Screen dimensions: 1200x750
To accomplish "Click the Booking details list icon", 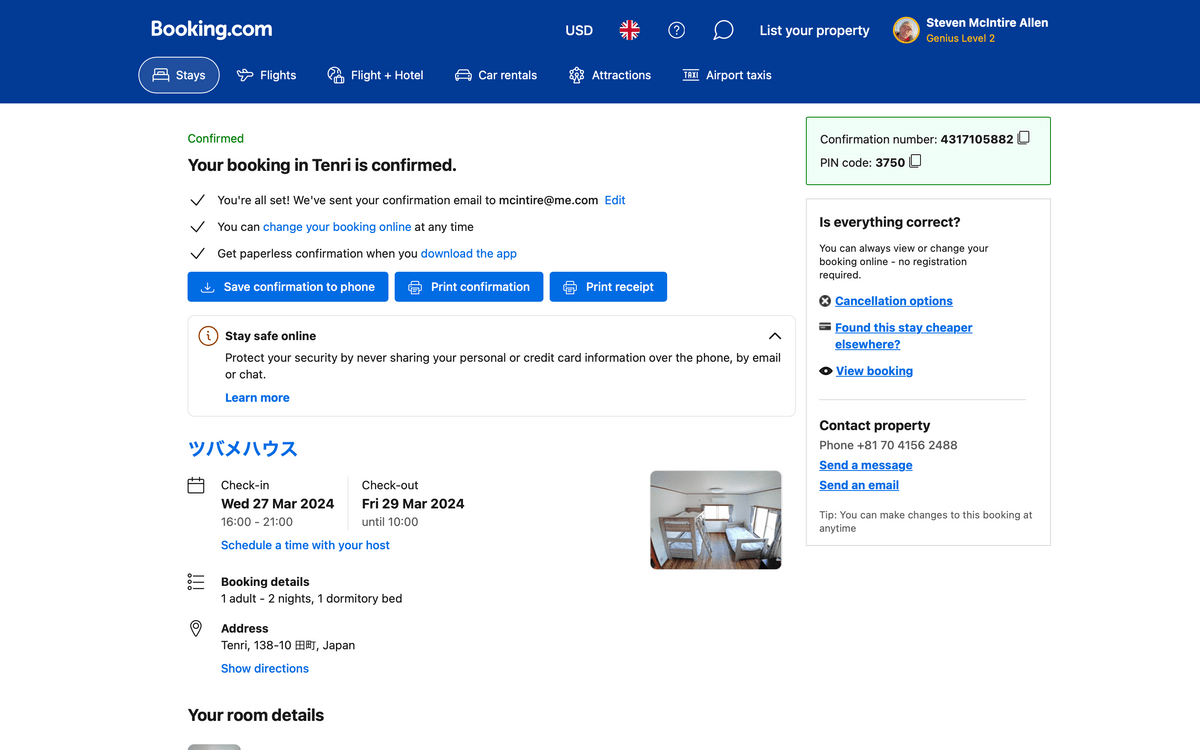I will click(196, 582).
